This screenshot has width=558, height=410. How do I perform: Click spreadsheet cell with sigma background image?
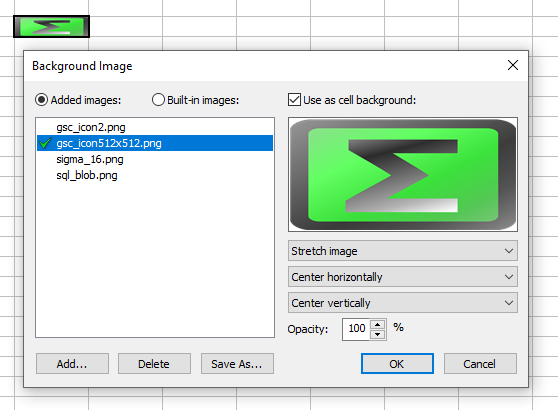(52, 26)
